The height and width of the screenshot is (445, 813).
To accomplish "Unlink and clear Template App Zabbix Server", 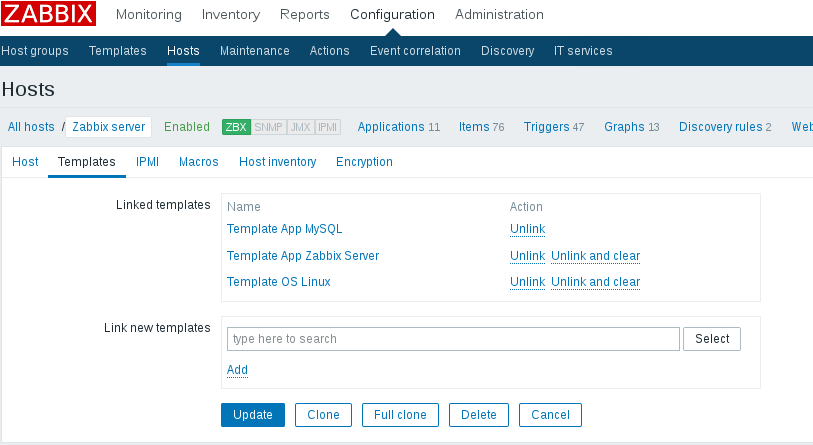I will tap(595, 256).
